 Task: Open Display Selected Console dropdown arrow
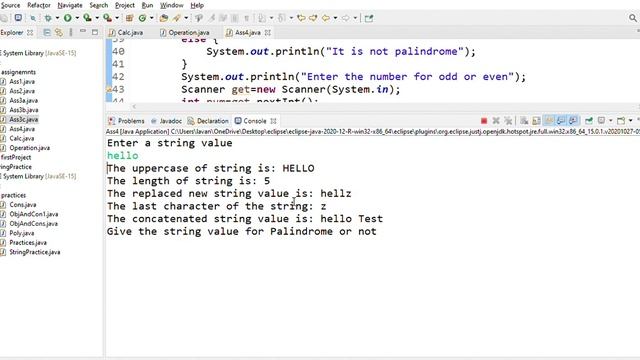click(611, 121)
